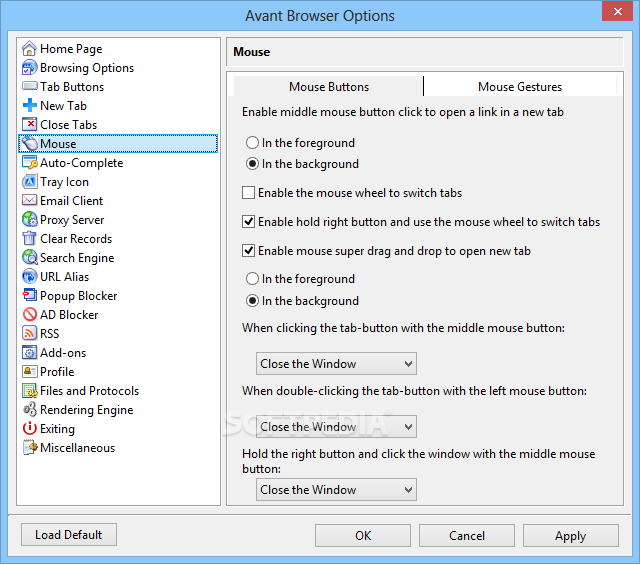Click the Exiting power icon
Screen dimensions: 640x564
click(29, 429)
